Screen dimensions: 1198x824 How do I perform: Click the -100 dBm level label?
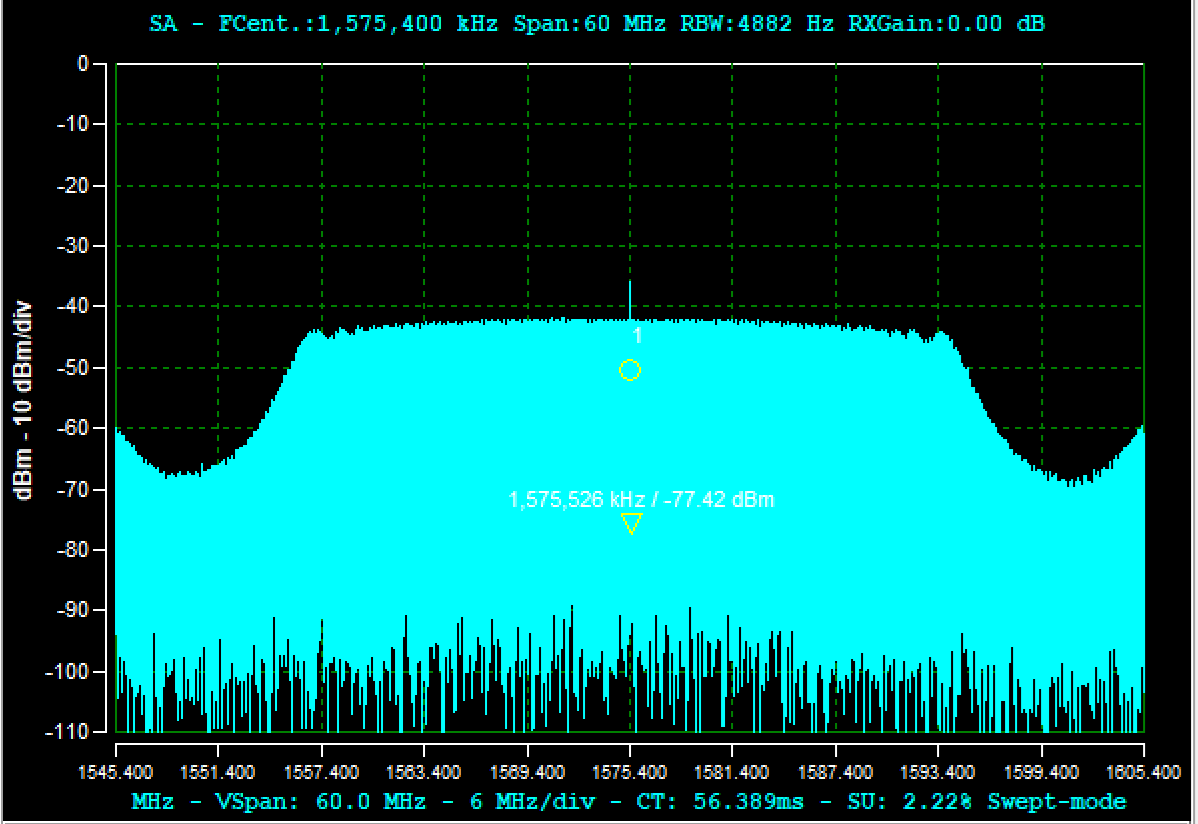(69, 672)
